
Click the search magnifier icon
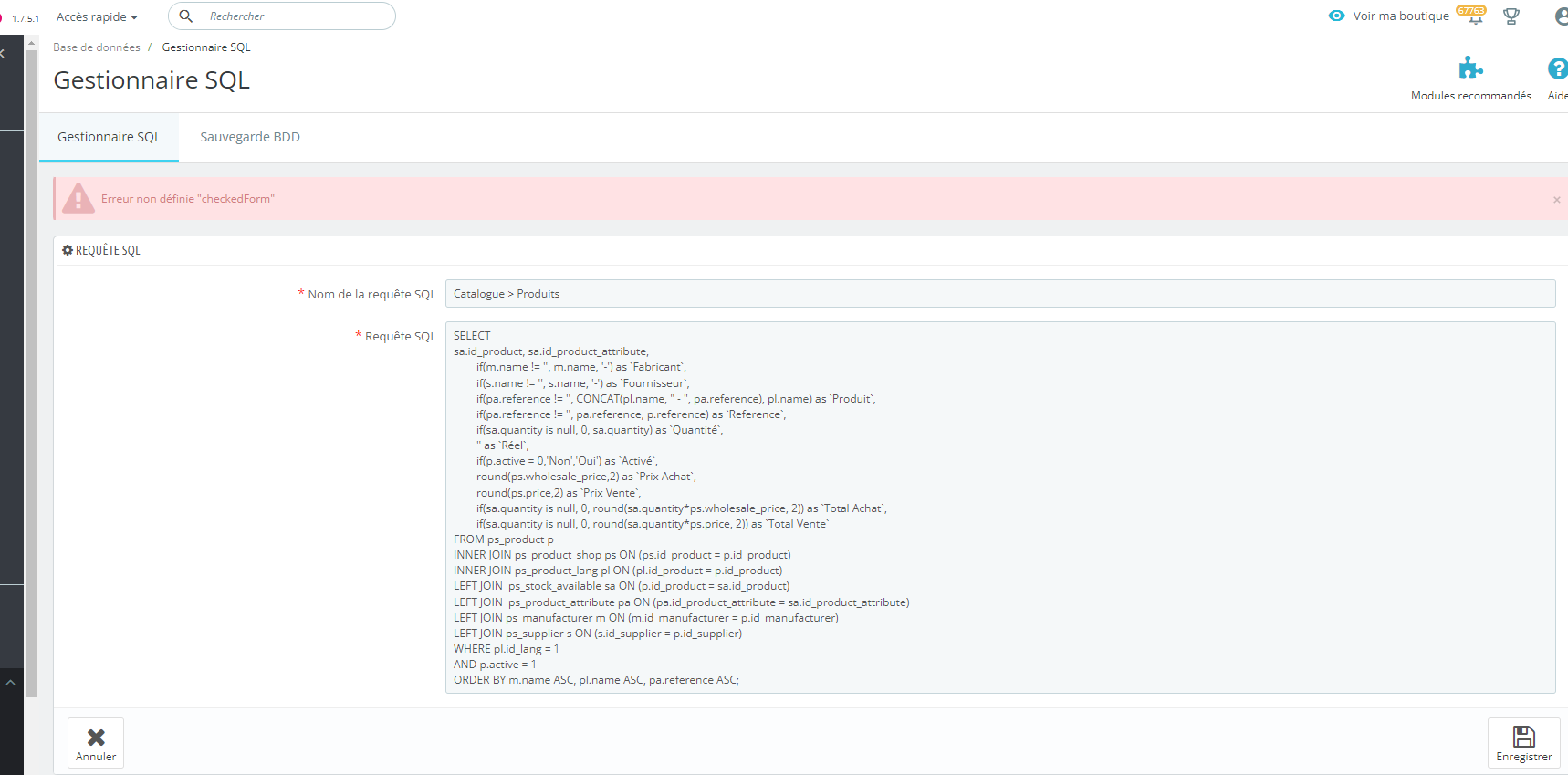(x=186, y=16)
